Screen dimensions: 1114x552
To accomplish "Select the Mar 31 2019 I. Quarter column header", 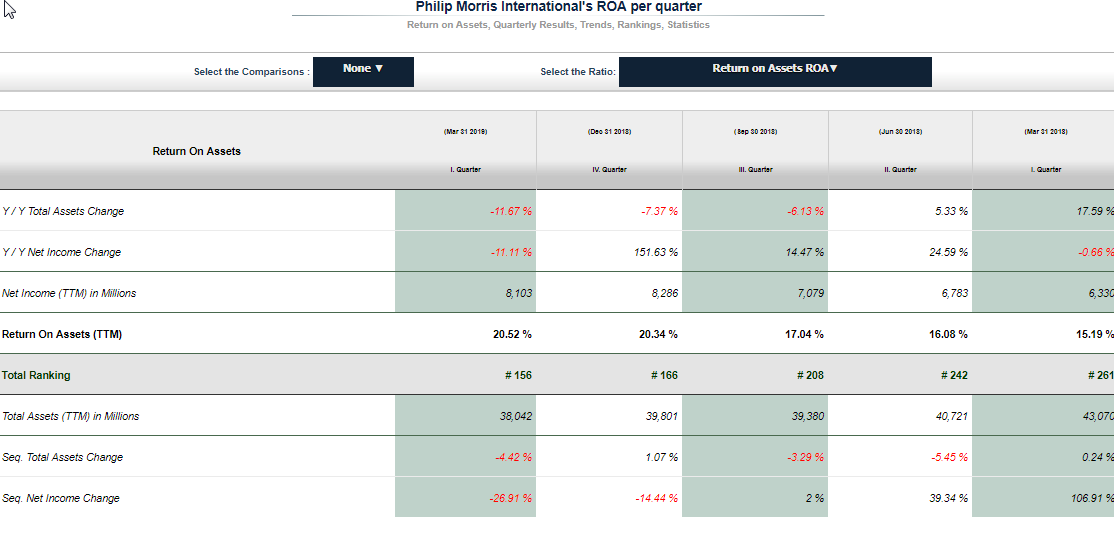I will click(465, 150).
